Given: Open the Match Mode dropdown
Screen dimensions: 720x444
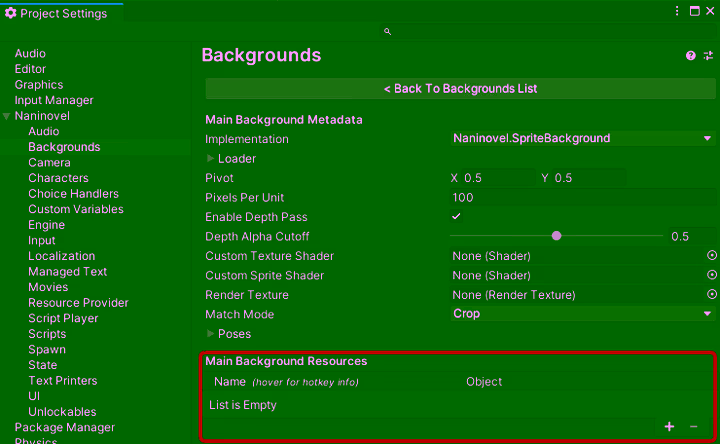Looking at the screenshot, I should pos(581,314).
